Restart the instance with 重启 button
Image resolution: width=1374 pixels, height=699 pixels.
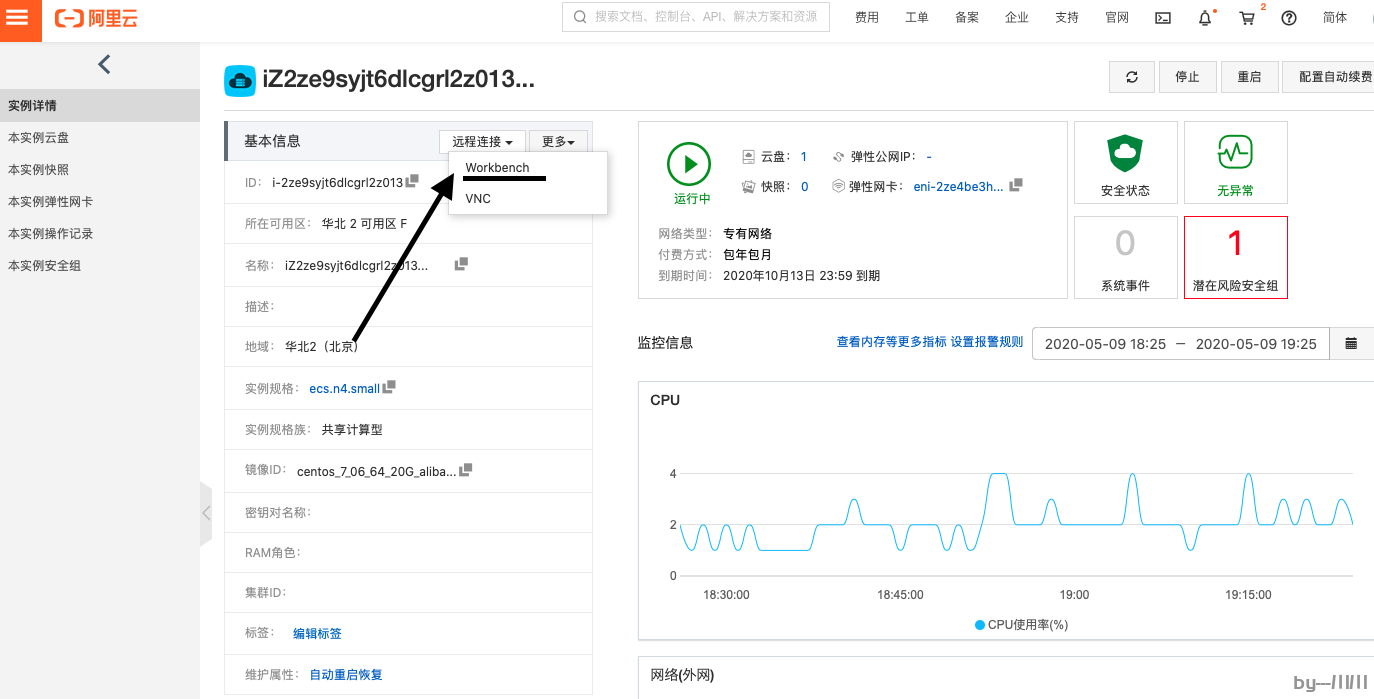(x=1249, y=77)
